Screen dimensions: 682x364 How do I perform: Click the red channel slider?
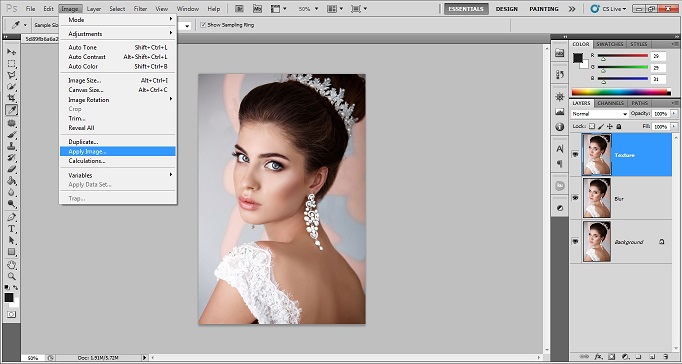click(623, 56)
